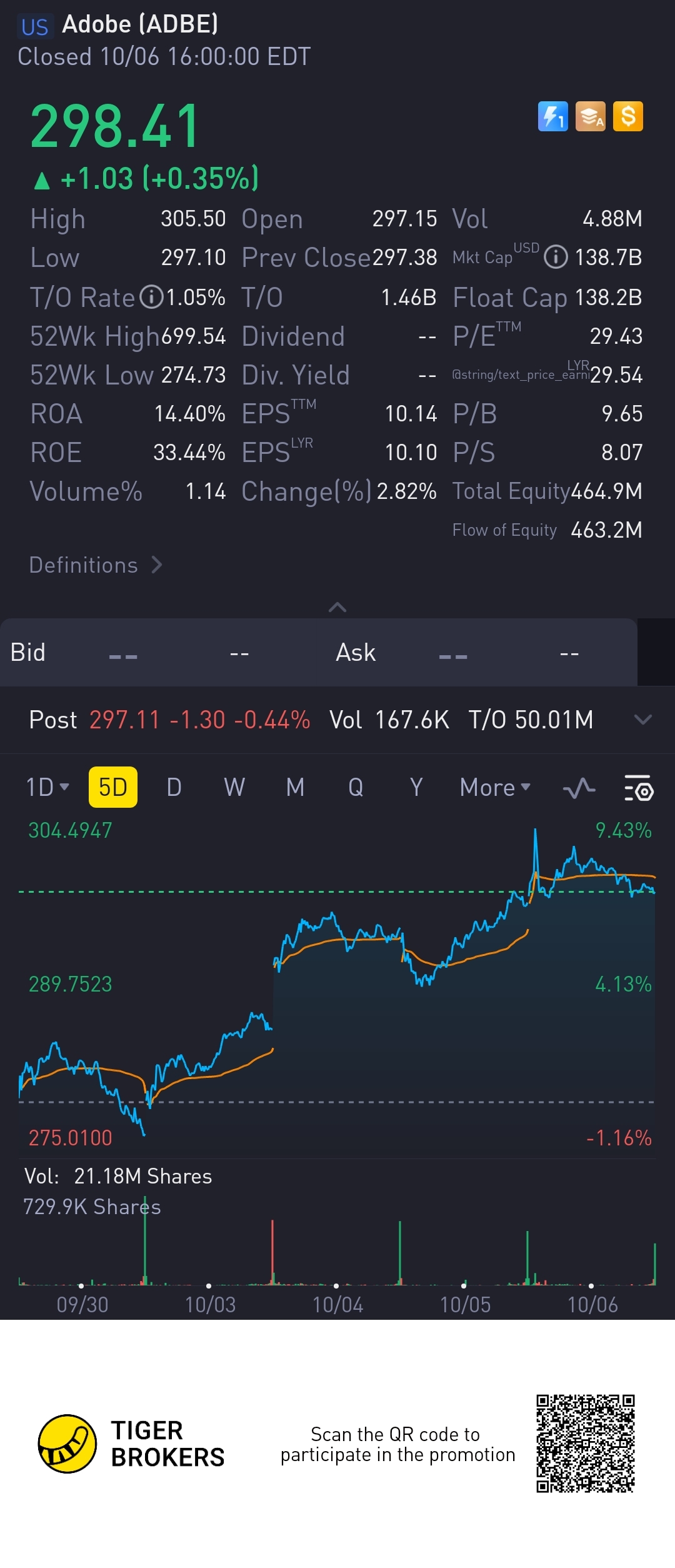The height and width of the screenshot is (1568, 675).
Task: Tap the P/E TTM value 29.43
Action: point(616,336)
